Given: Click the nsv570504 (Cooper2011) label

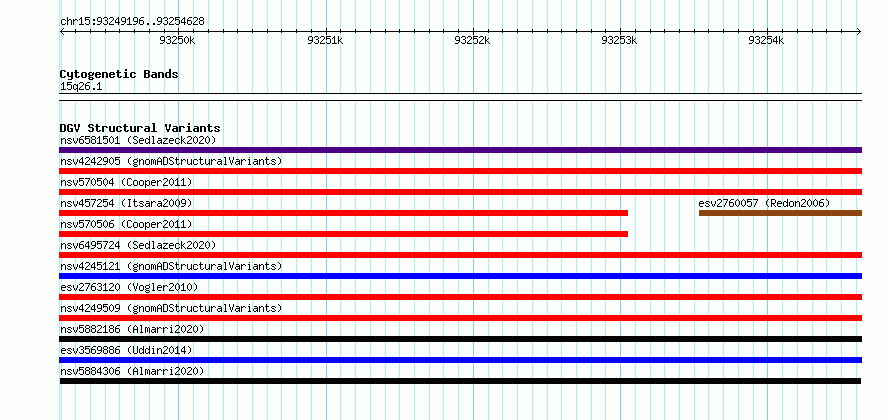Looking at the screenshot, I should (126, 182).
